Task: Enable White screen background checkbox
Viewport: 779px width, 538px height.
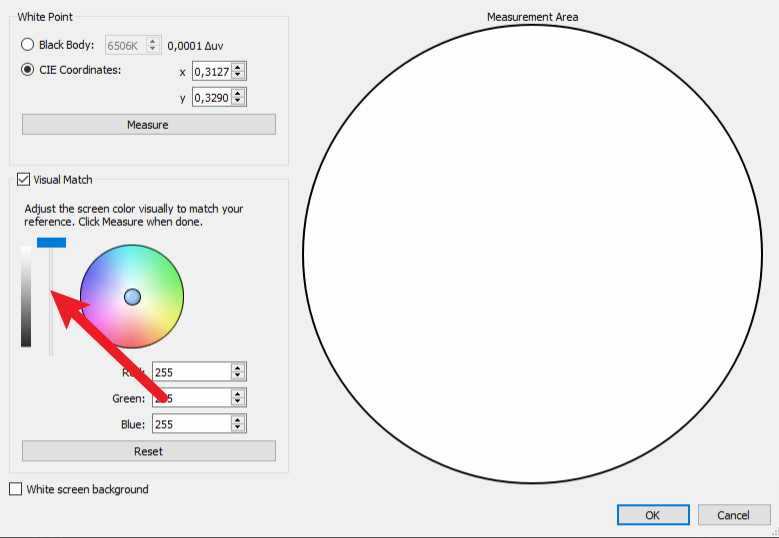Action: [x=15, y=489]
